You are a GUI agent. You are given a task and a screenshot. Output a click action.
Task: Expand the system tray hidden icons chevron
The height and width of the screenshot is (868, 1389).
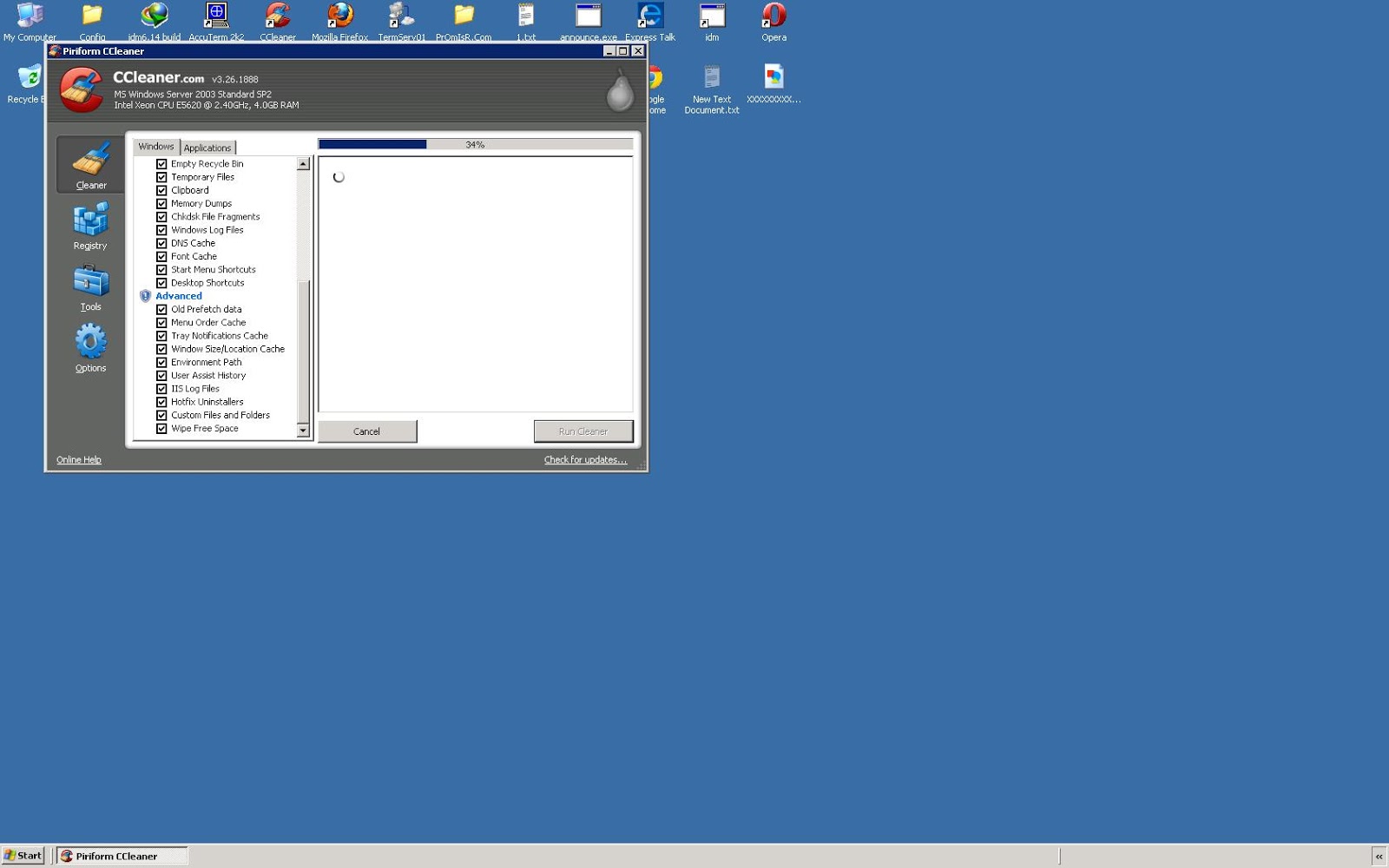click(1379, 857)
